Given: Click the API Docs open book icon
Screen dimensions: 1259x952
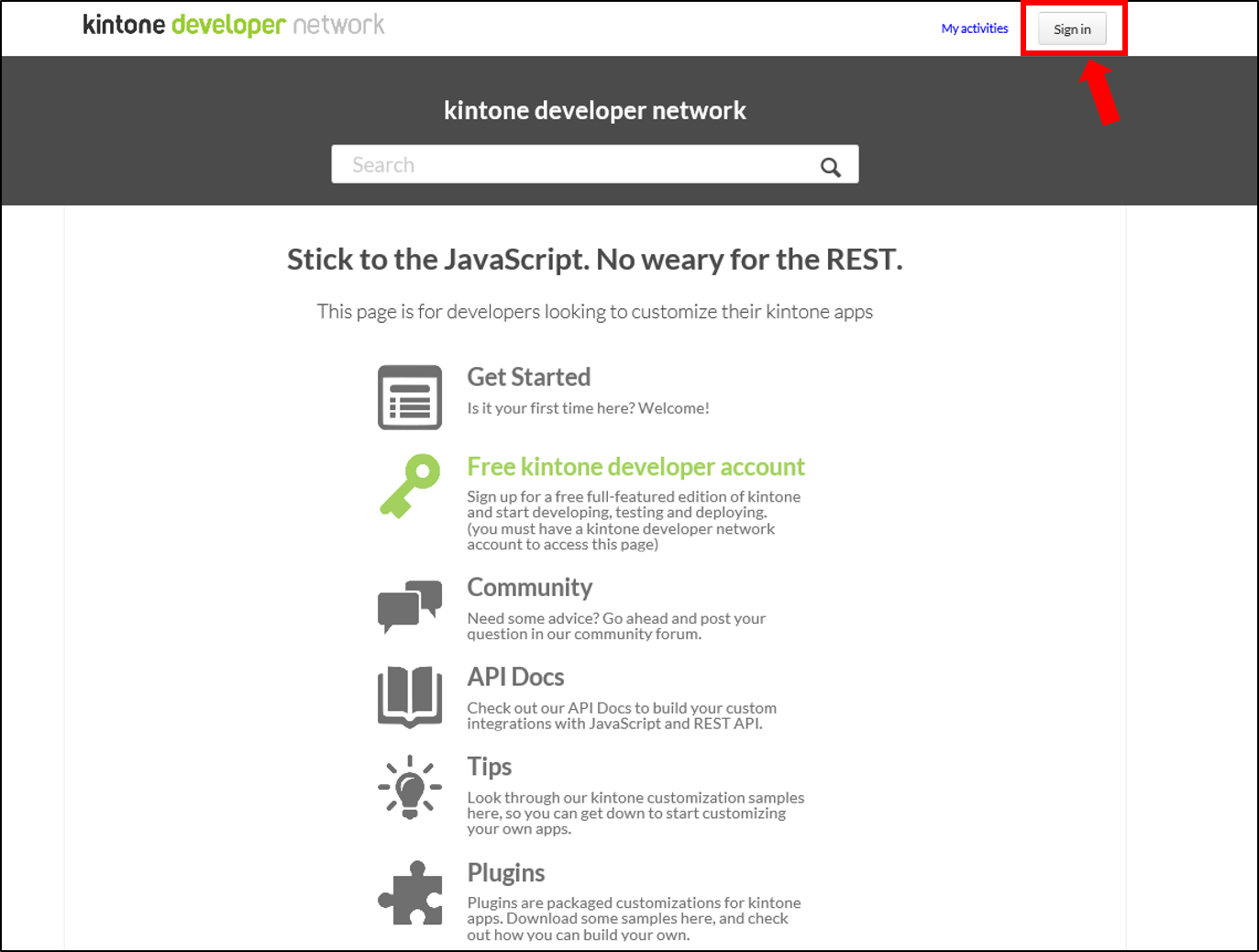Looking at the screenshot, I should tap(410, 697).
